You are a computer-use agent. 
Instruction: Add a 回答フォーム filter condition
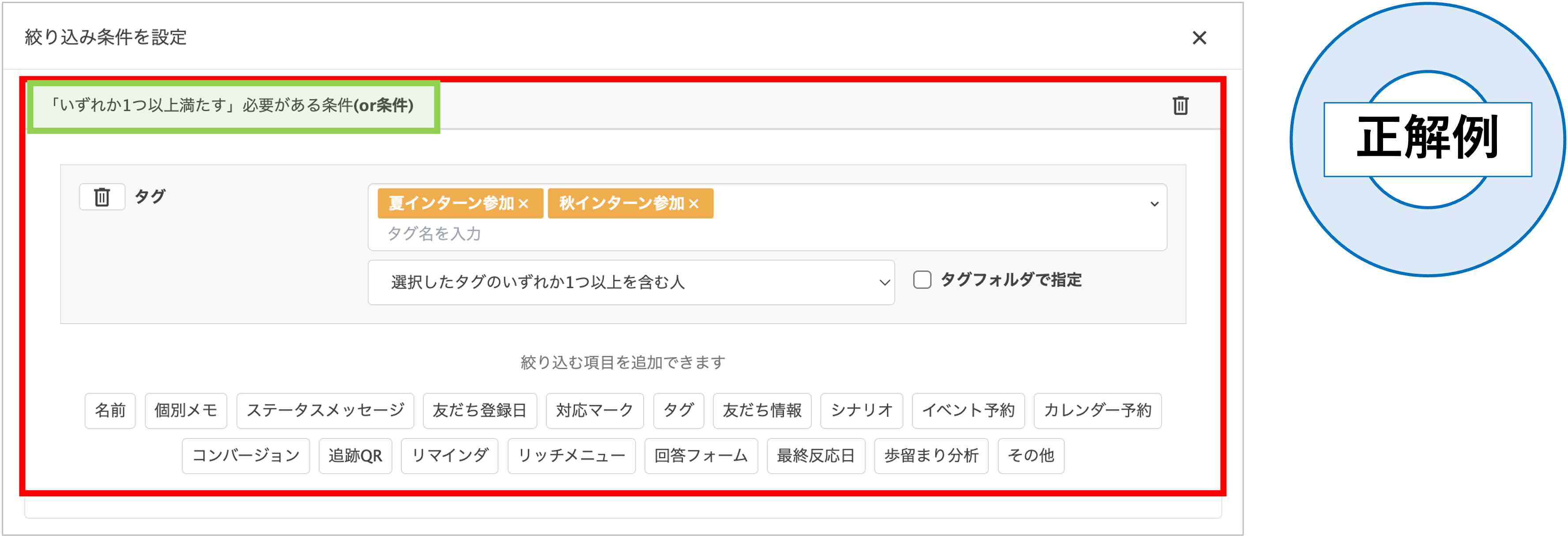(x=702, y=456)
